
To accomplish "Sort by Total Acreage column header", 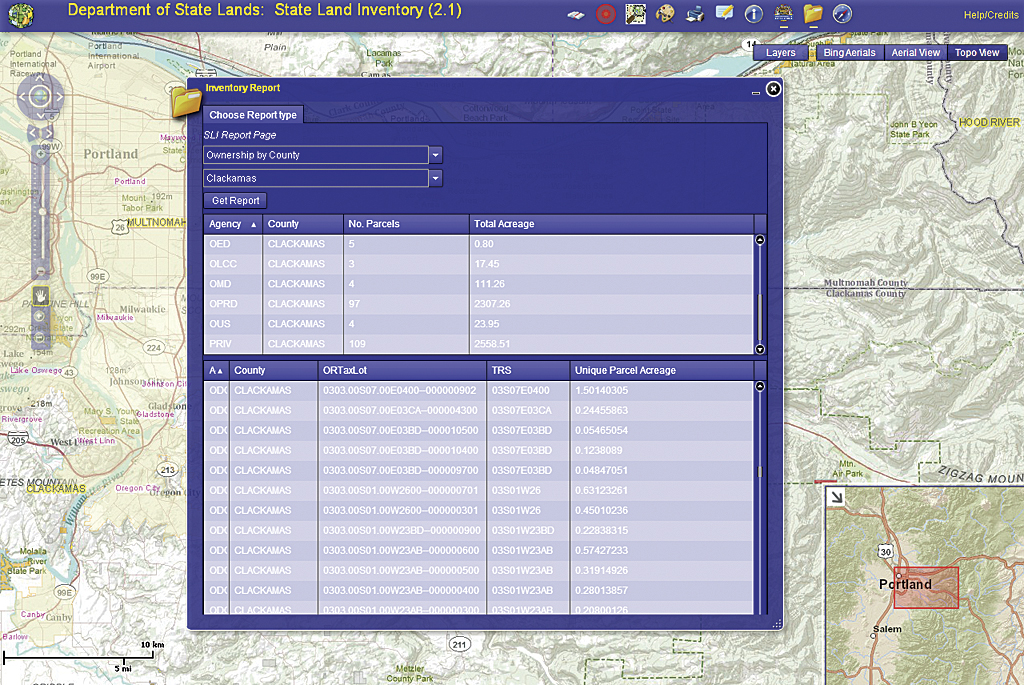I will pos(611,224).
